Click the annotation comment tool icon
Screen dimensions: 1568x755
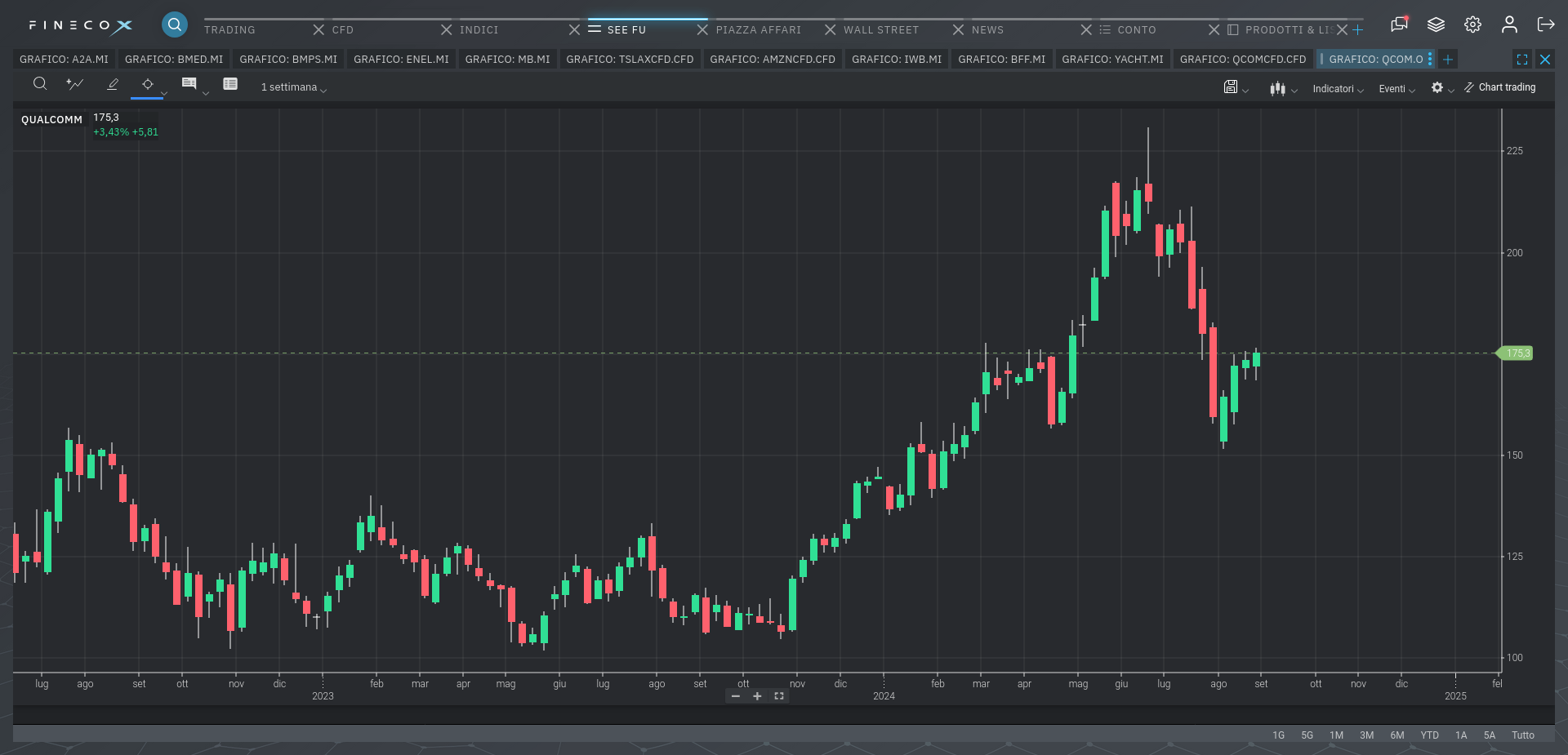tap(189, 83)
